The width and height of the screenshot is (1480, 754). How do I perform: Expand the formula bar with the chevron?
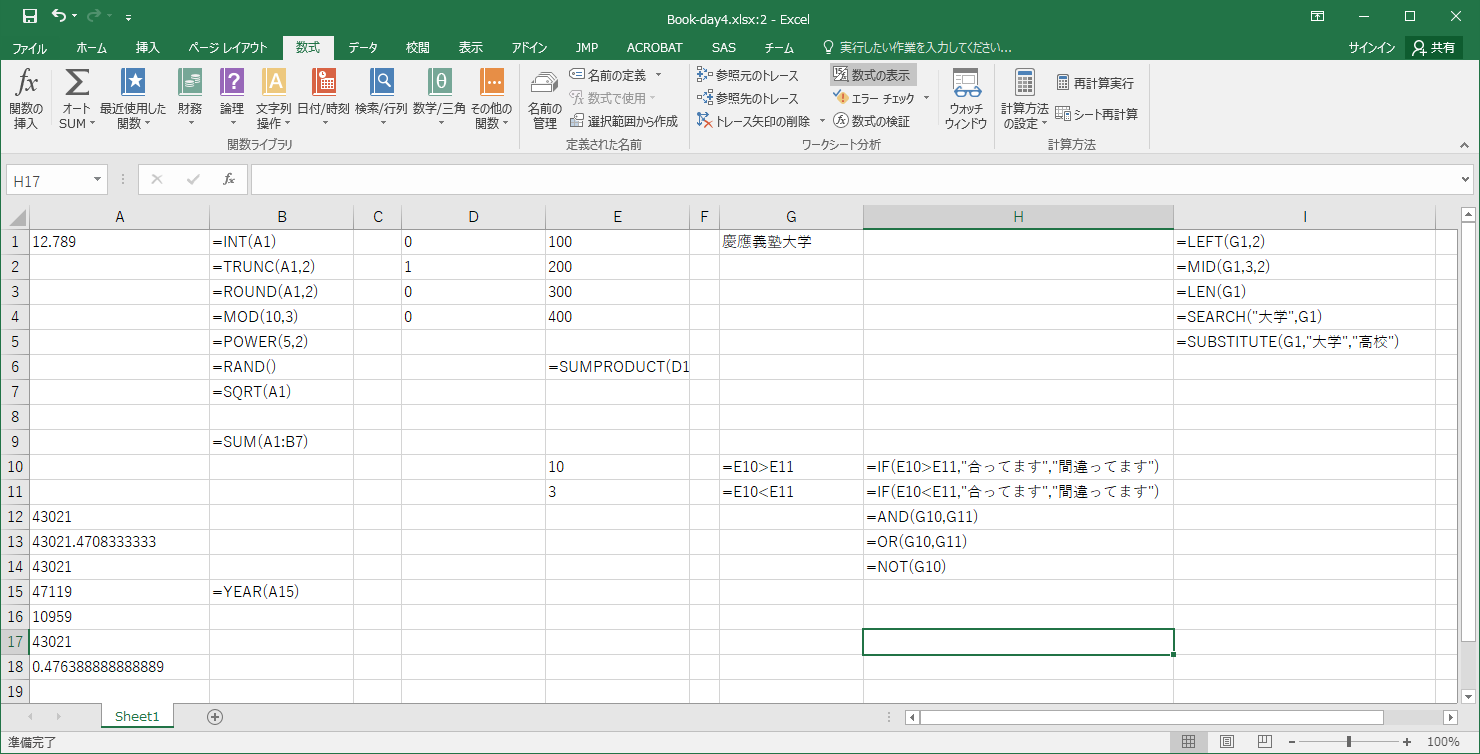click(x=1465, y=180)
